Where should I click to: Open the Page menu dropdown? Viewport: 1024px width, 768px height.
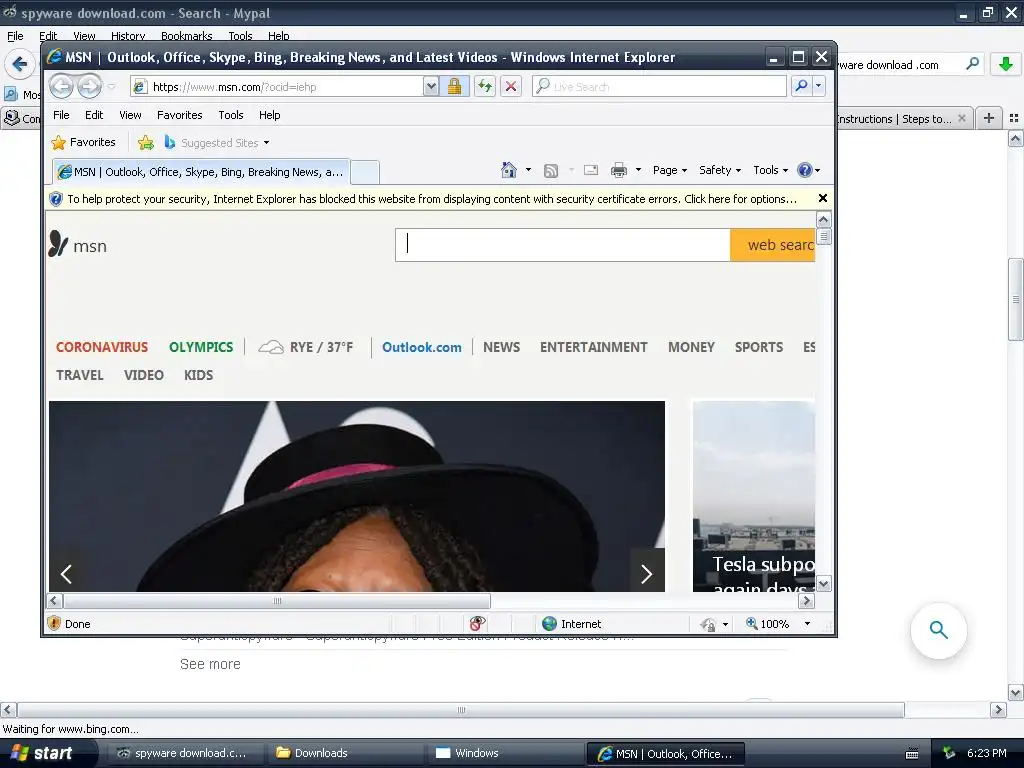670,170
